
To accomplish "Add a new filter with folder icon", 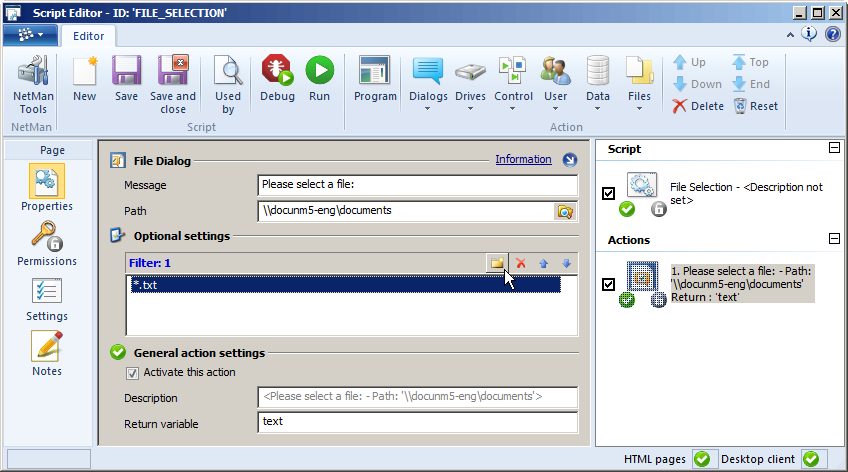I will point(496,263).
